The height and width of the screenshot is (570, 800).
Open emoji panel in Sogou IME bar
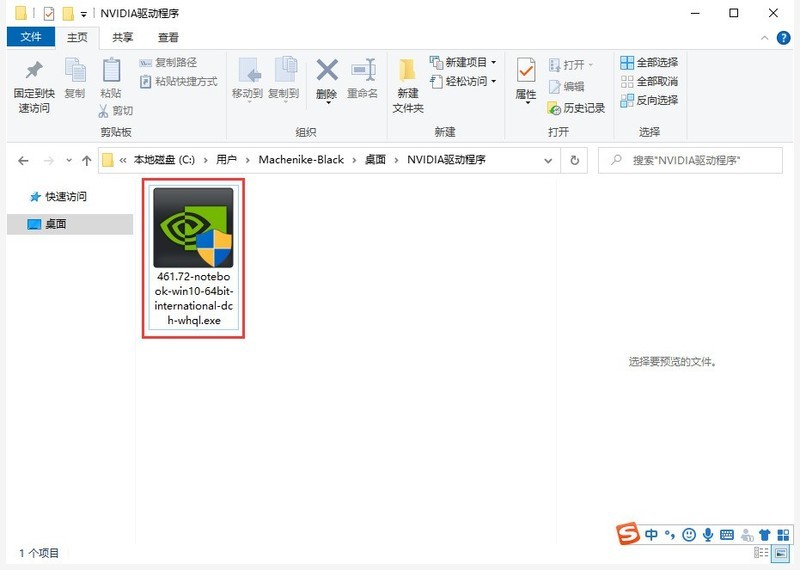click(x=689, y=534)
